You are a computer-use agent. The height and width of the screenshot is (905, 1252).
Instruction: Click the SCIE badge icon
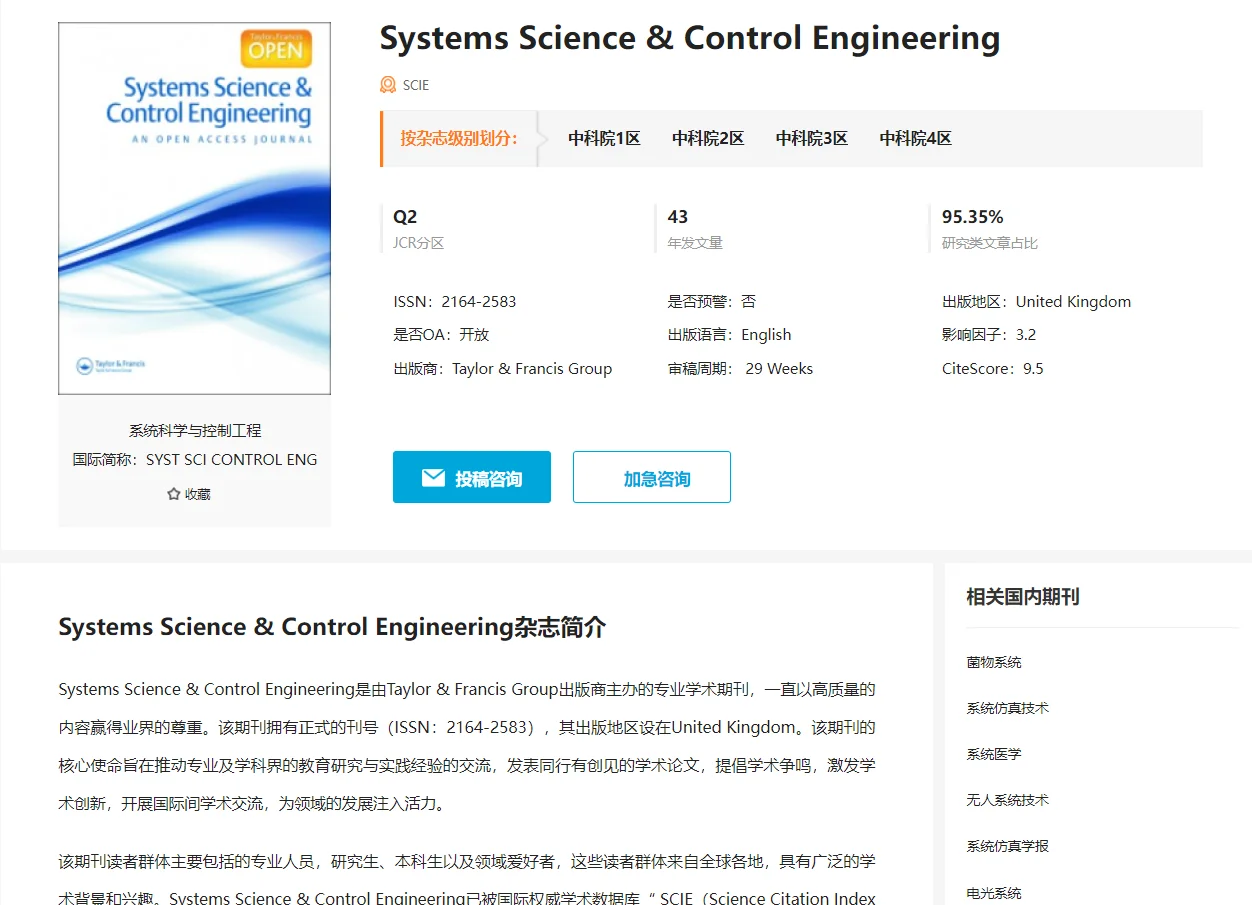pyautogui.click(x=388, y=85)
